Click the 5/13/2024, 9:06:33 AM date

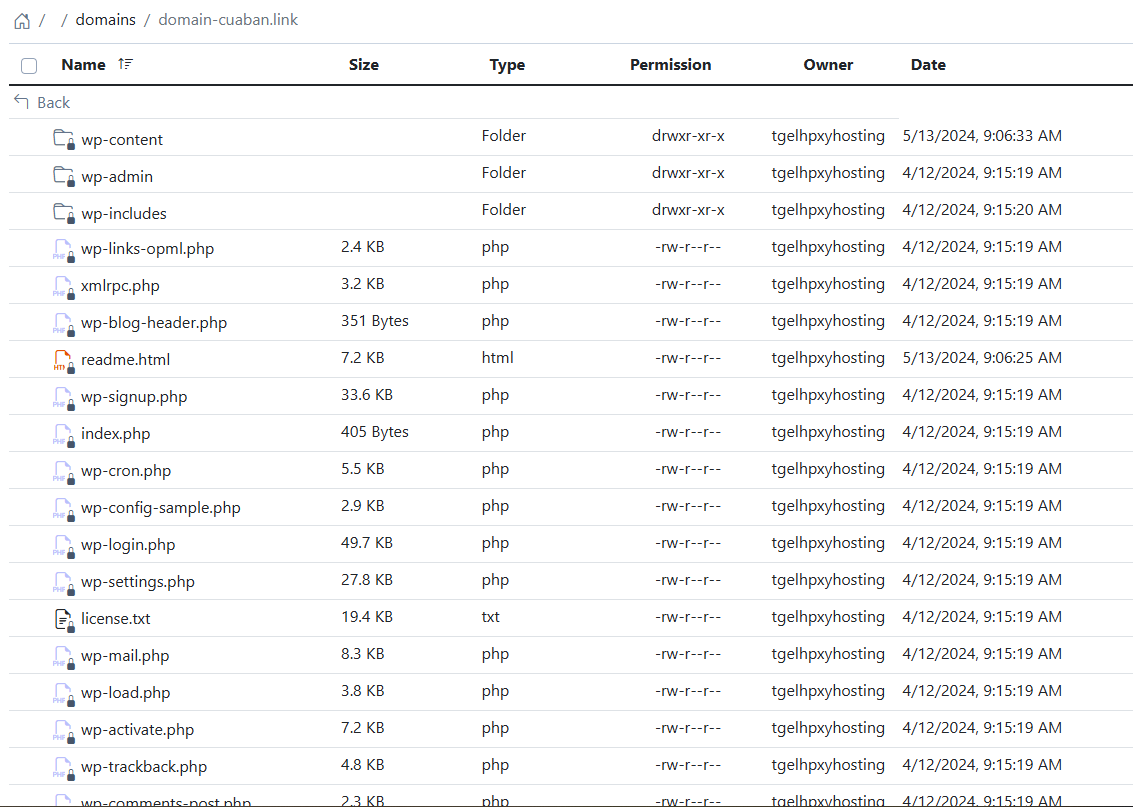[x=982, y=136]
